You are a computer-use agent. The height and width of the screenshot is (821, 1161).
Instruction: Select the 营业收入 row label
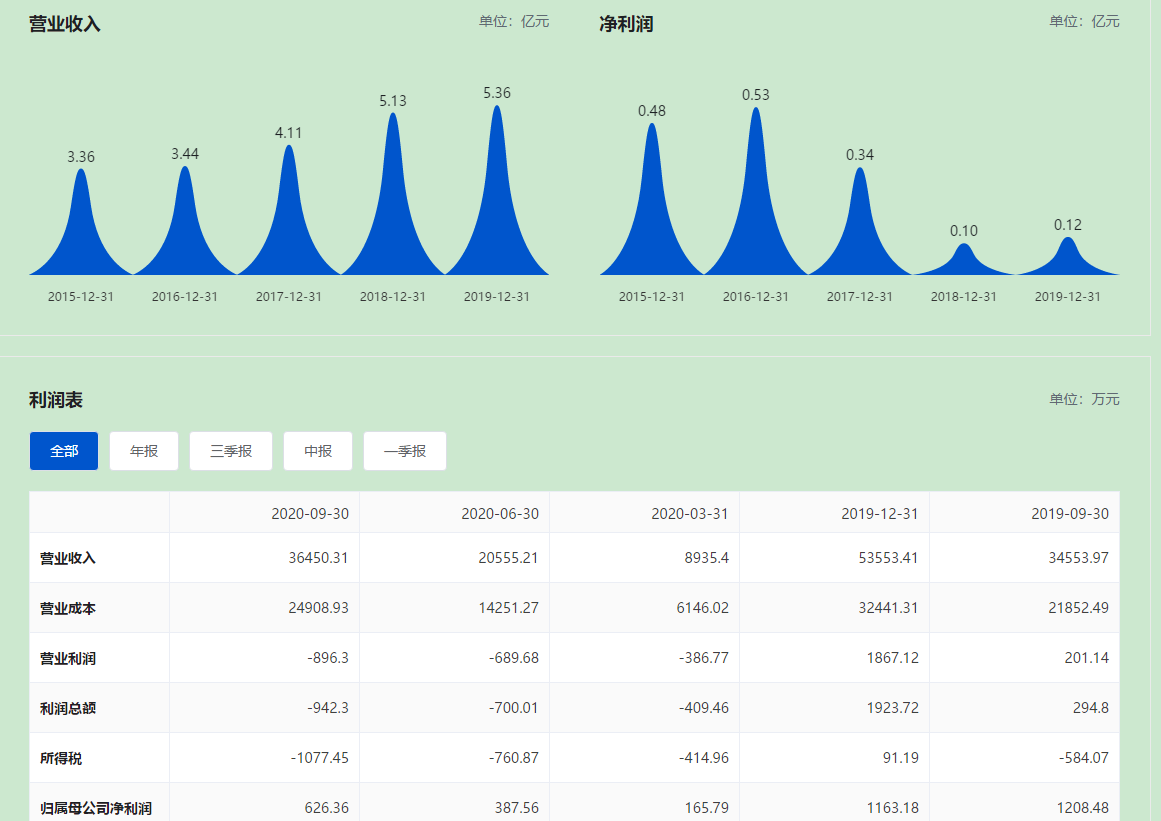click(x=68, y=558)
